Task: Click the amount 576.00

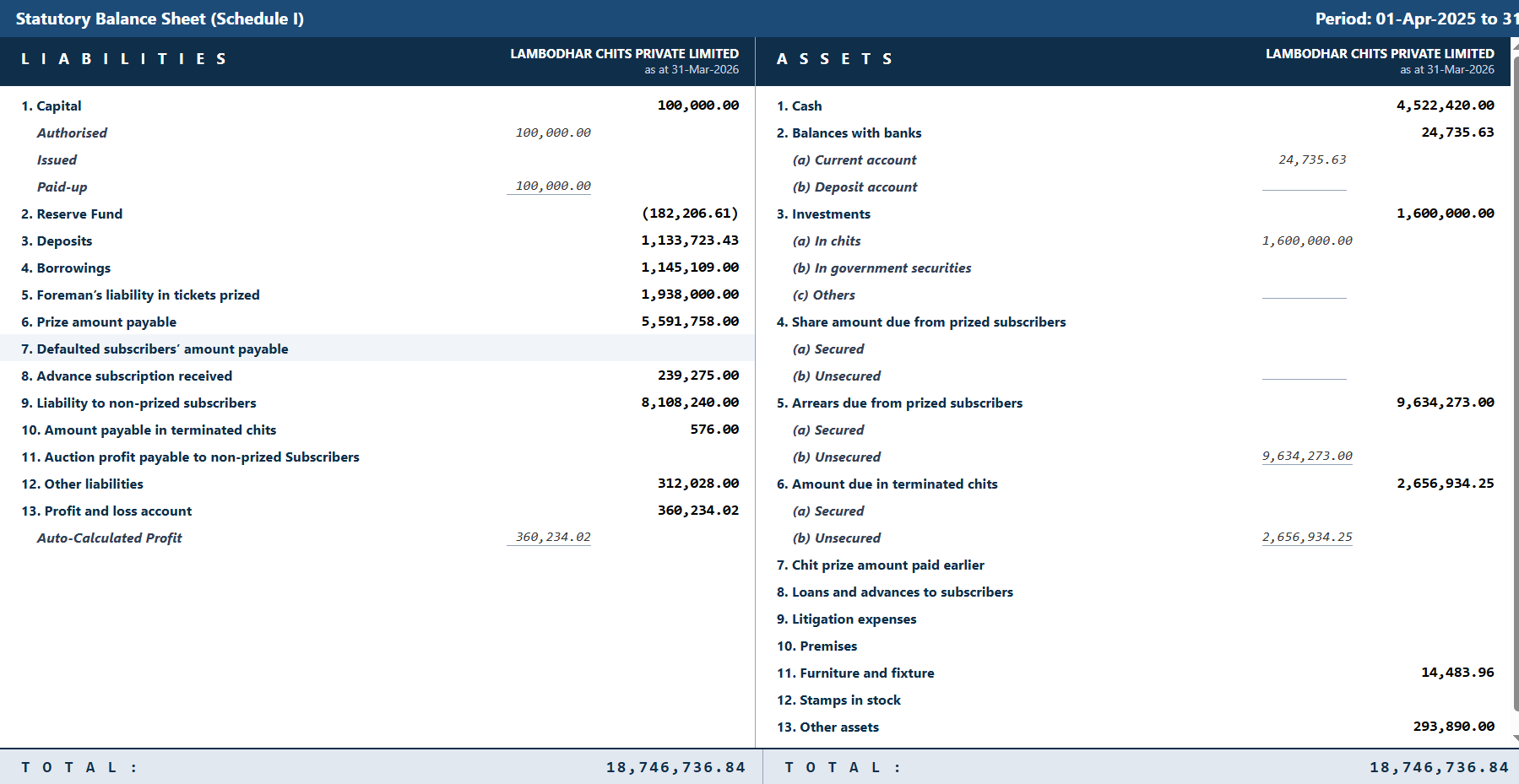Action: point(714,430)
